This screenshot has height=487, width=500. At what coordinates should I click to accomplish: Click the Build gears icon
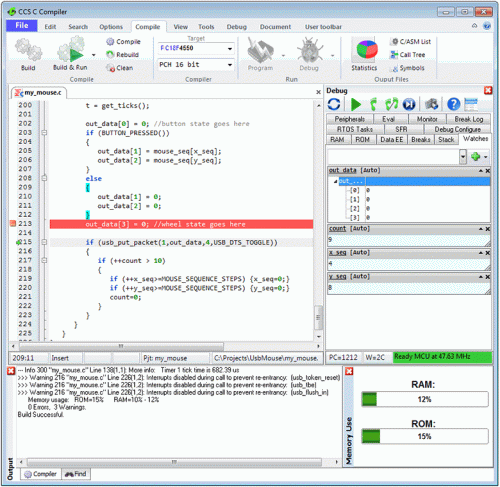click(x=28, y=50)
